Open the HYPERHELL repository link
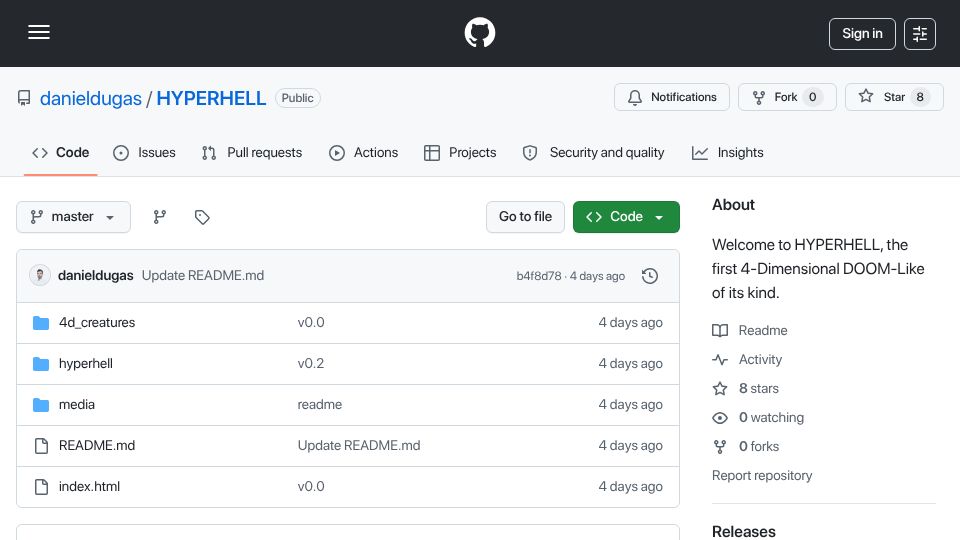The width and height of the screenshot is (960, 540). pyautogui.click(x=211, y=98)
